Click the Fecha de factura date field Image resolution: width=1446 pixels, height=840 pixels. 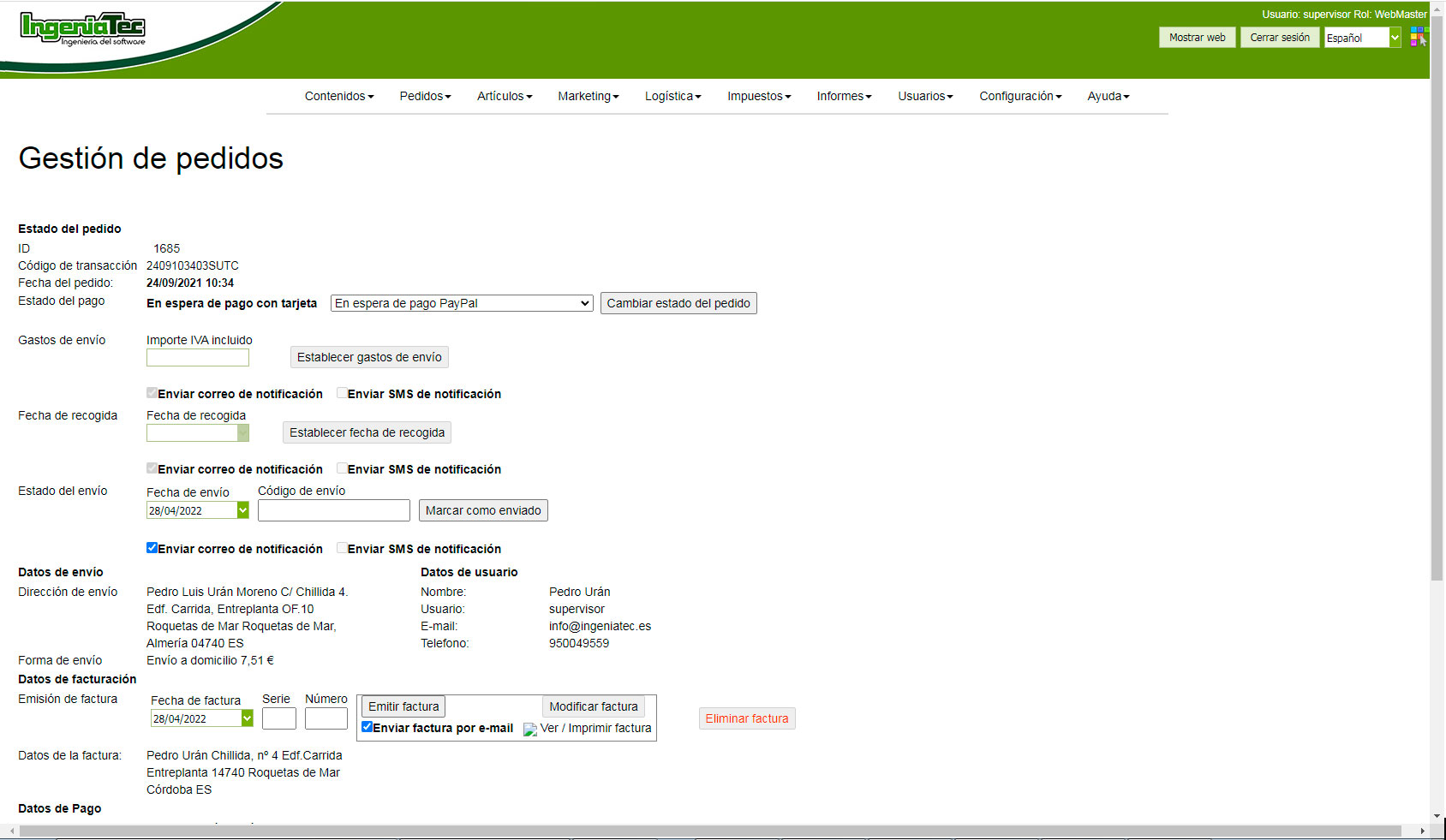click(x=196, y=718)
